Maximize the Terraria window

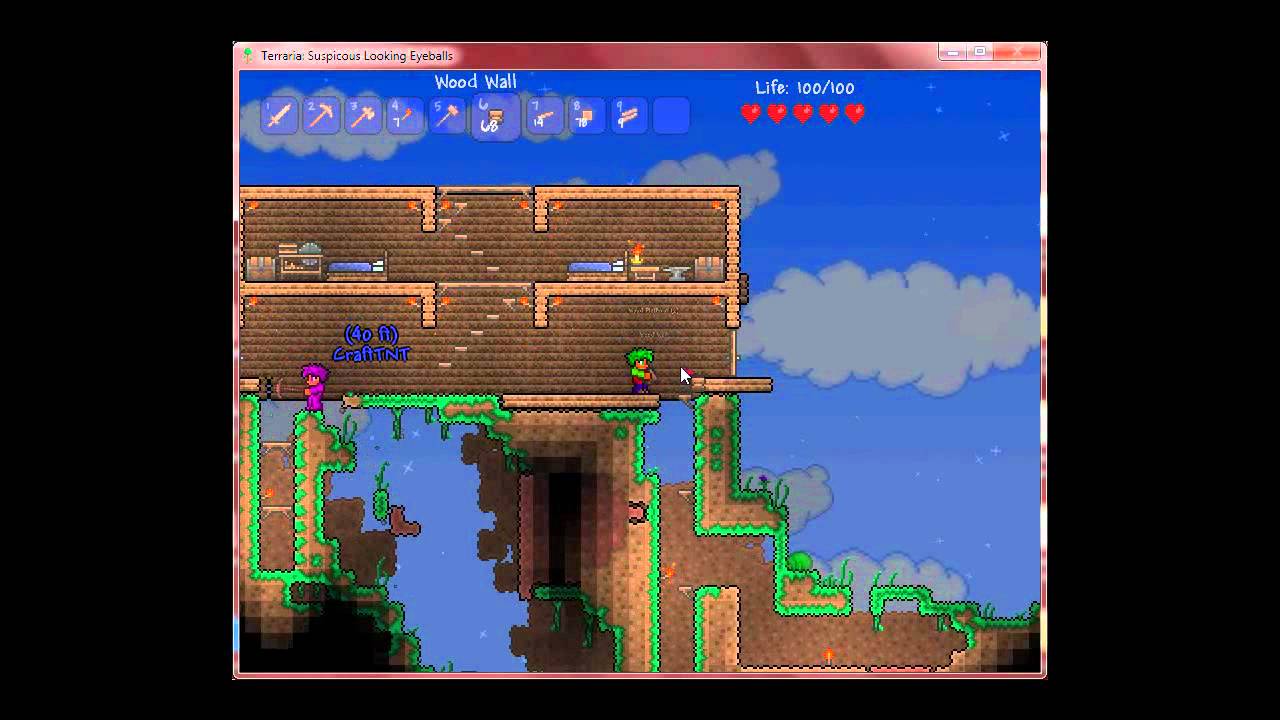[x=980, y=52]
